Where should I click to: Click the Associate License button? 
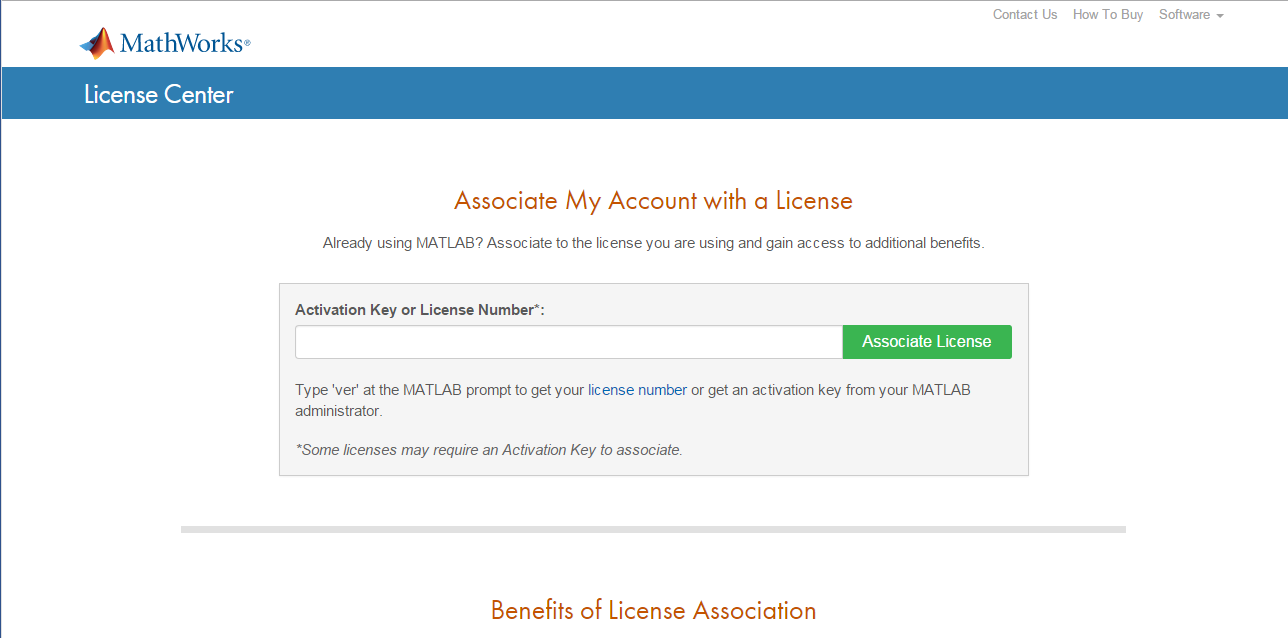[927, 342]
